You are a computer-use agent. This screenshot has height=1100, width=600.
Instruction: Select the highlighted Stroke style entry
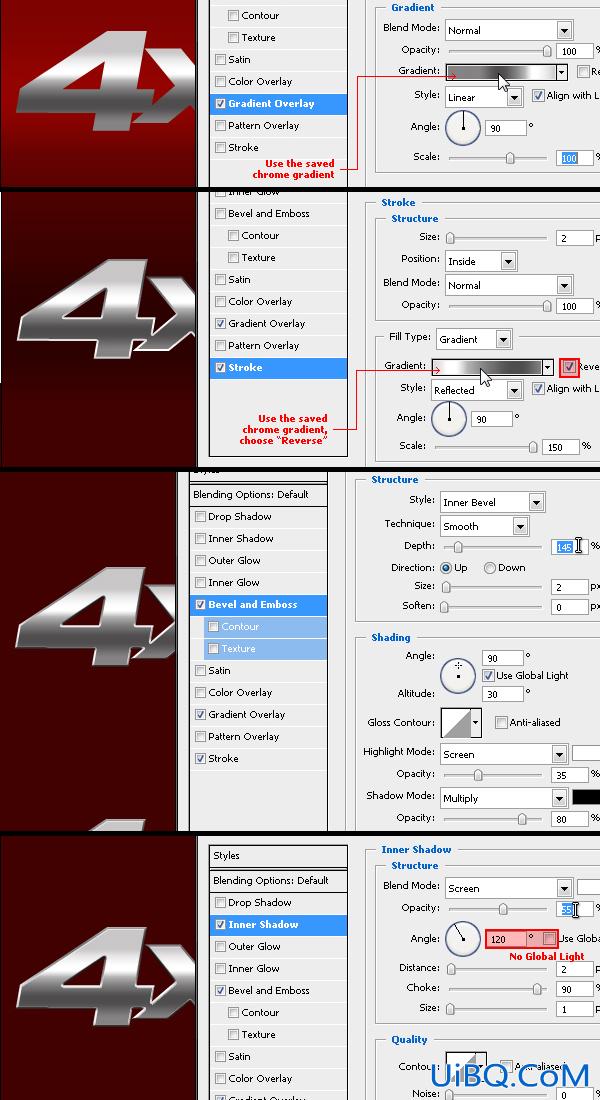(279, 368)
